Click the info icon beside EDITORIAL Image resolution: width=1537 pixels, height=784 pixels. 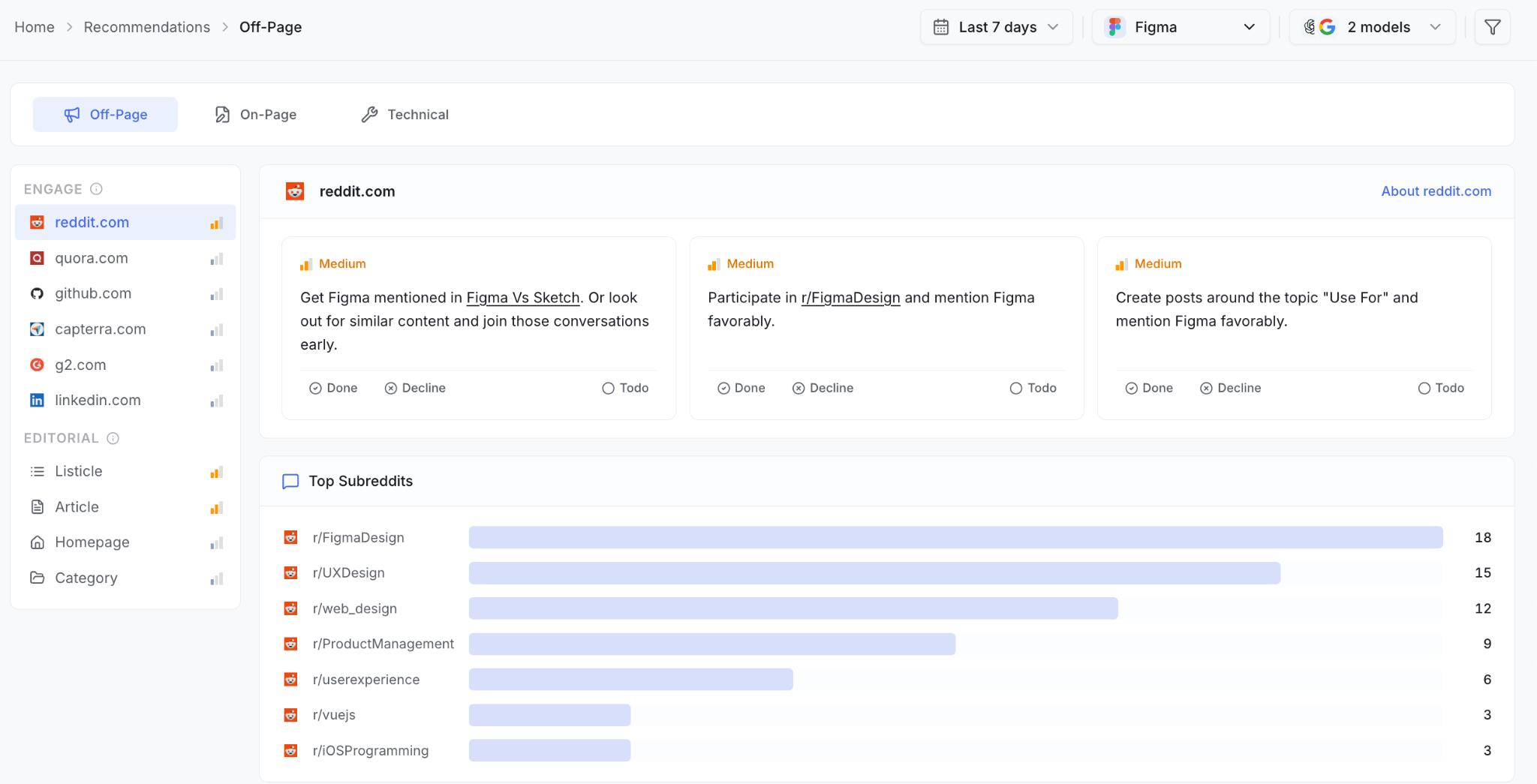coord(113,438)
